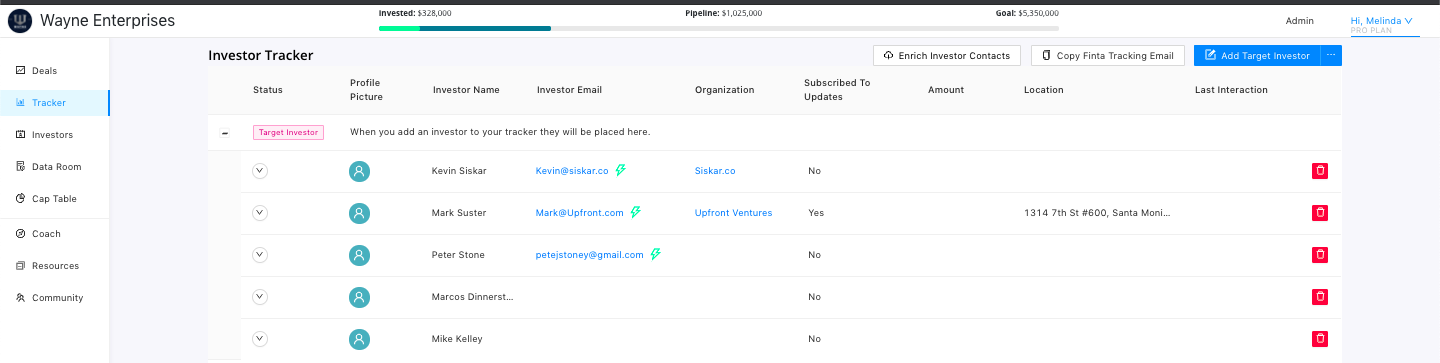Expand Kevin Siskar row chevron
The image size is (1440, 363).
(x=260, y=170)
